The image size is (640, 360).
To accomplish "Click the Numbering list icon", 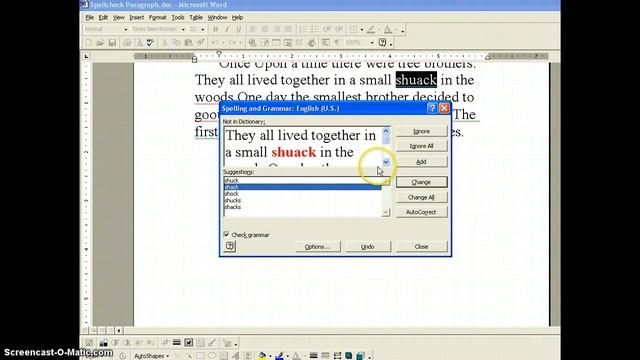I will pyautogui.click(x=303, y=29).
